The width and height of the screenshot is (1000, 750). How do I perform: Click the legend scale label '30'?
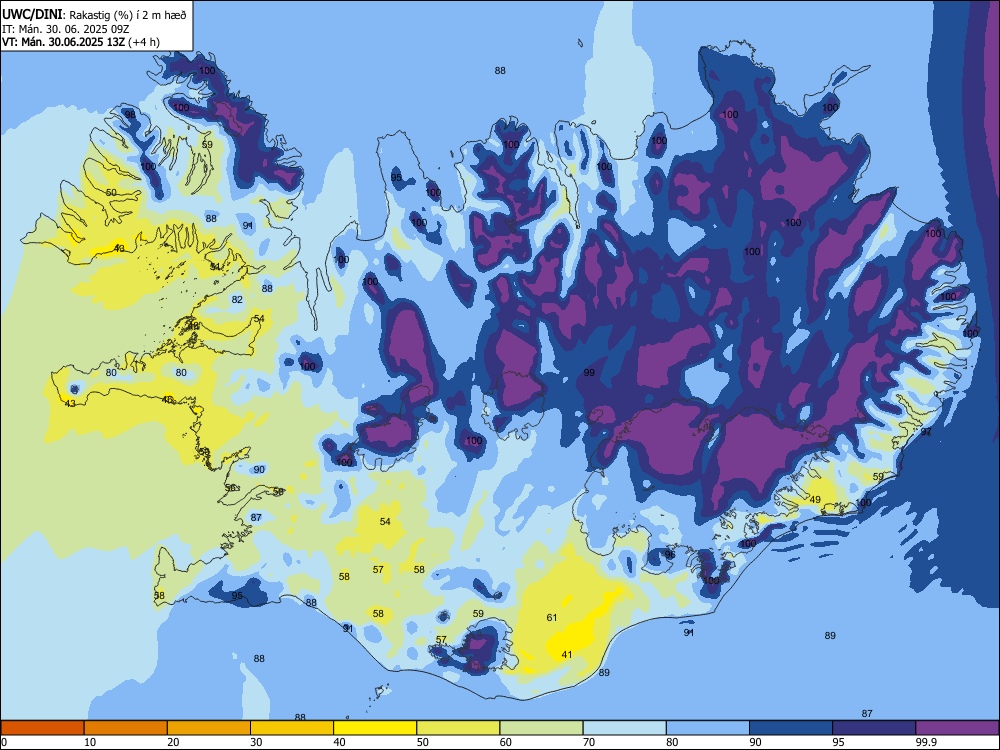click(256, 742)
